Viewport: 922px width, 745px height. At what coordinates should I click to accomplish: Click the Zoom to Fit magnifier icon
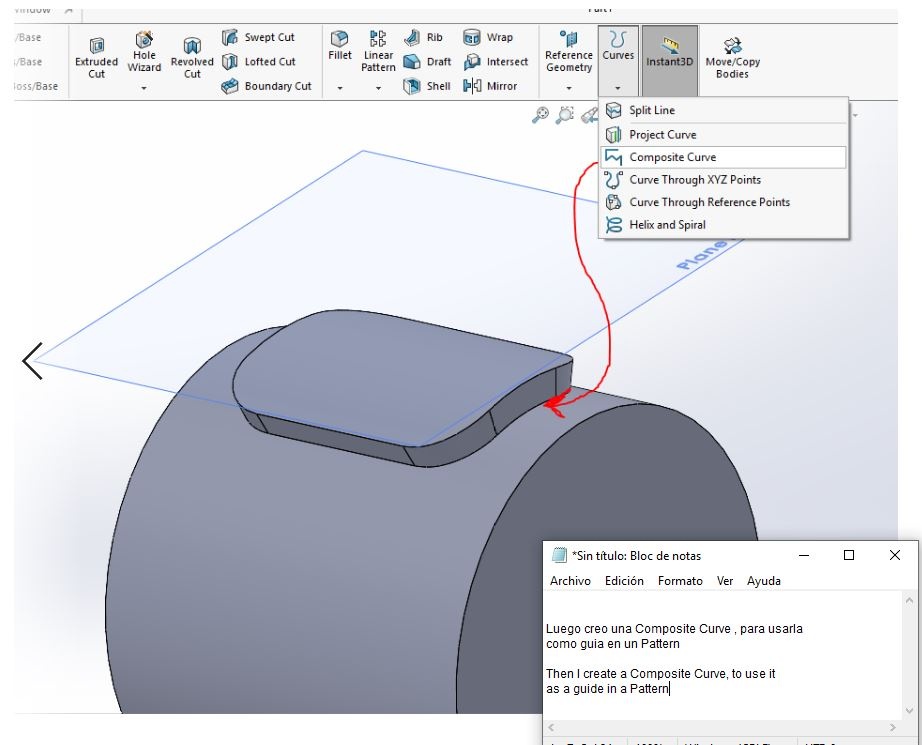coord(540,115)
